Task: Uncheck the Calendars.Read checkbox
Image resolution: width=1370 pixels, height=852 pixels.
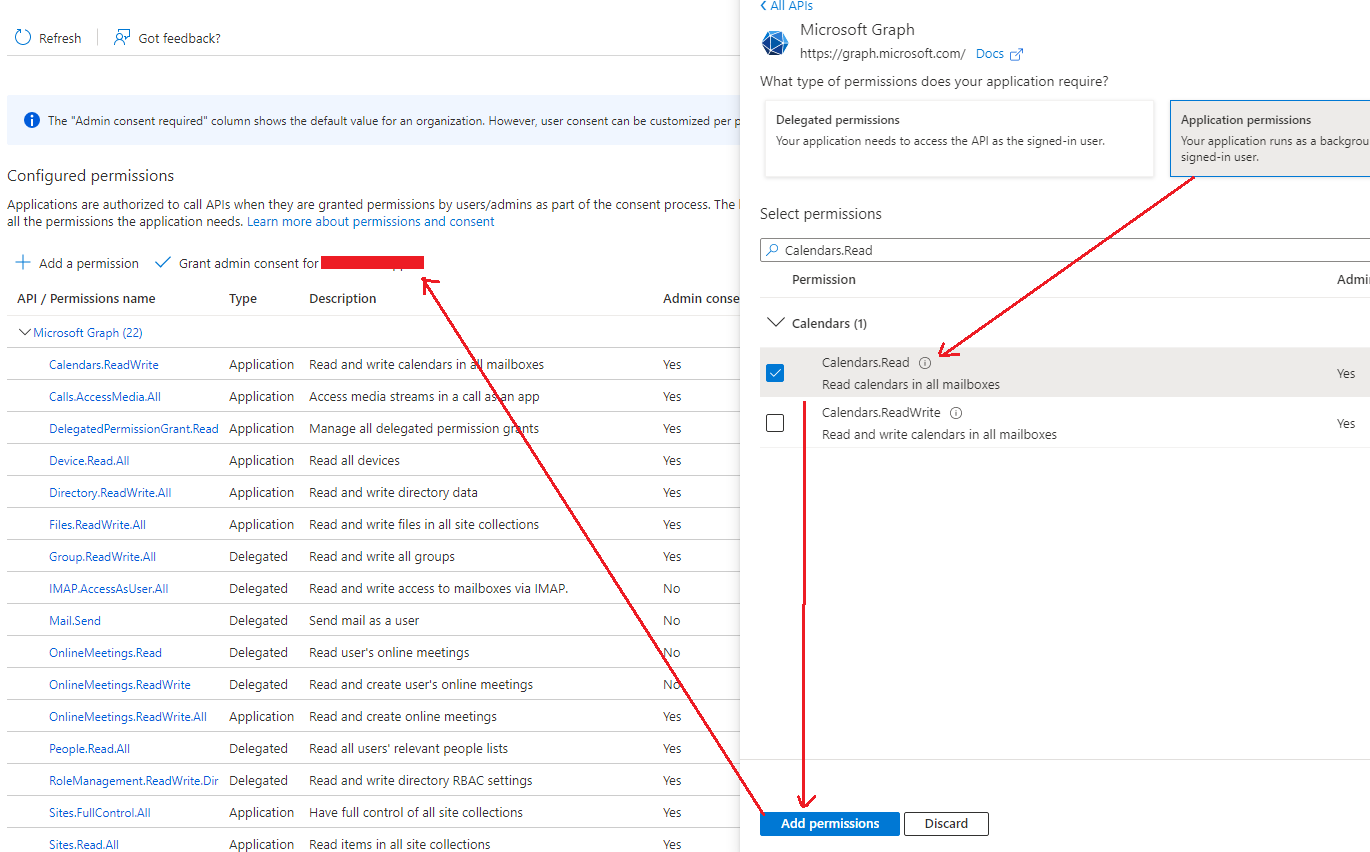Action: pos(775,373)
